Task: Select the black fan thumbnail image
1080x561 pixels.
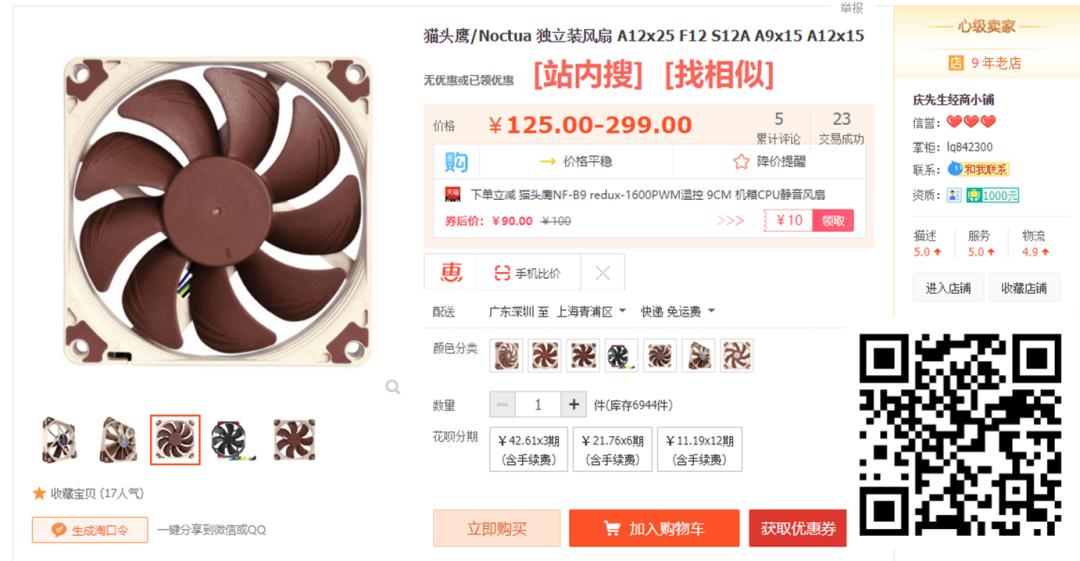Action: (x=231, y=440)
